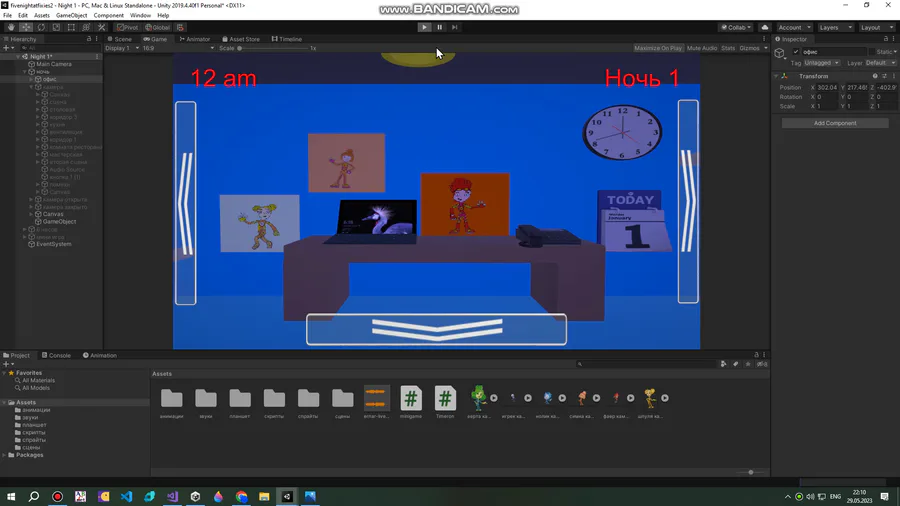
Task: Select the Hand tool in toolbar
Action: point(11,27)
